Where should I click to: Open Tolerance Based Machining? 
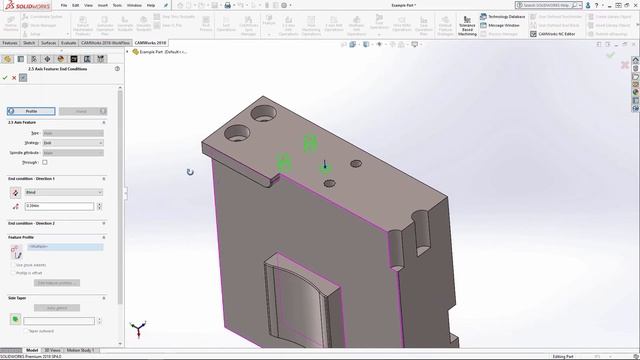click(467, 26)
